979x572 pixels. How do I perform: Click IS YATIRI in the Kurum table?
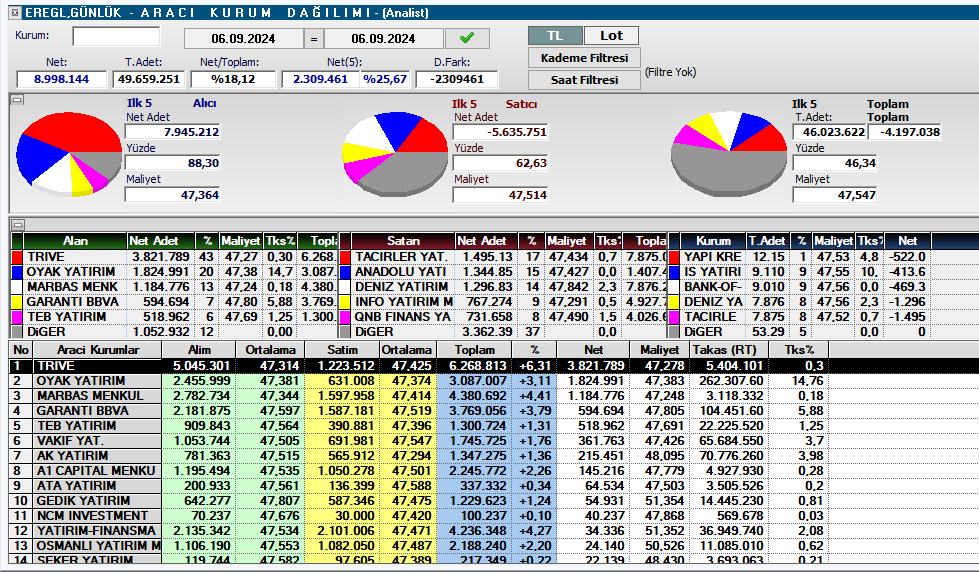coord(712,272)
